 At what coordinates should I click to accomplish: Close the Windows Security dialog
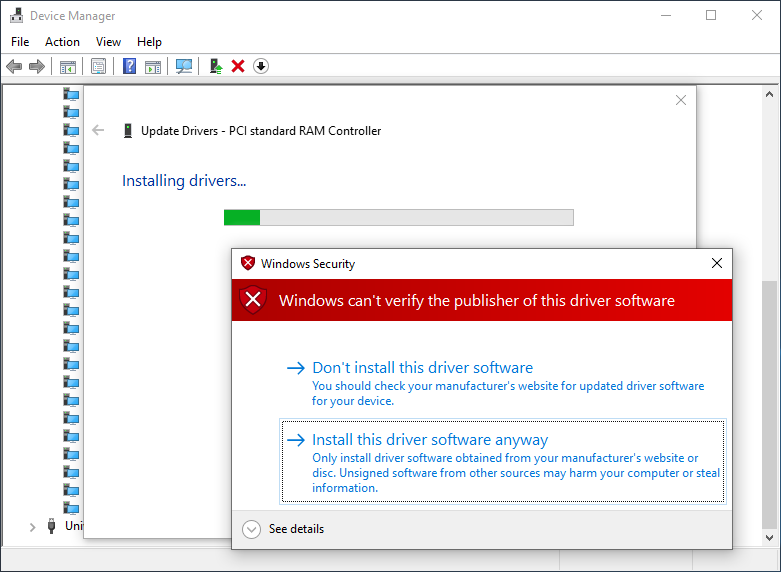(717, 263)
